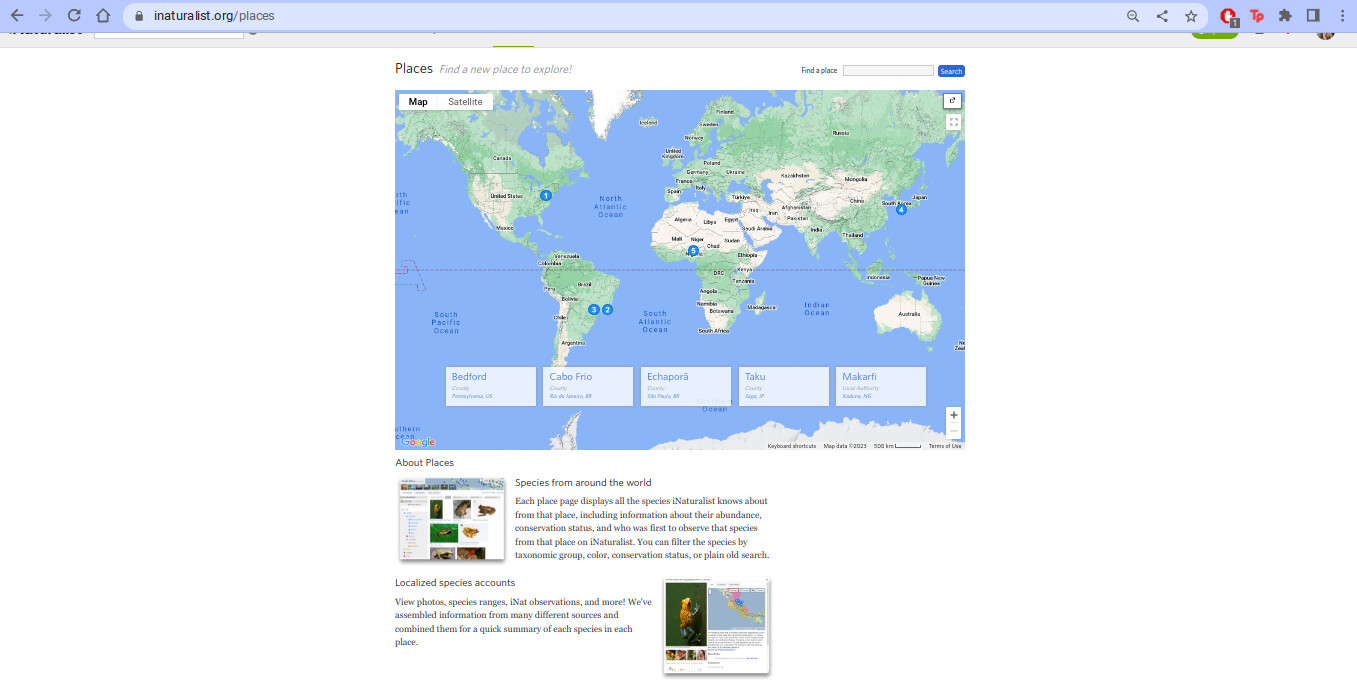Click the localized species account thumbnail
Image resolution: width=1357 pixels, height=688 pixels.
pyautogui.click(x=717, y=626)
